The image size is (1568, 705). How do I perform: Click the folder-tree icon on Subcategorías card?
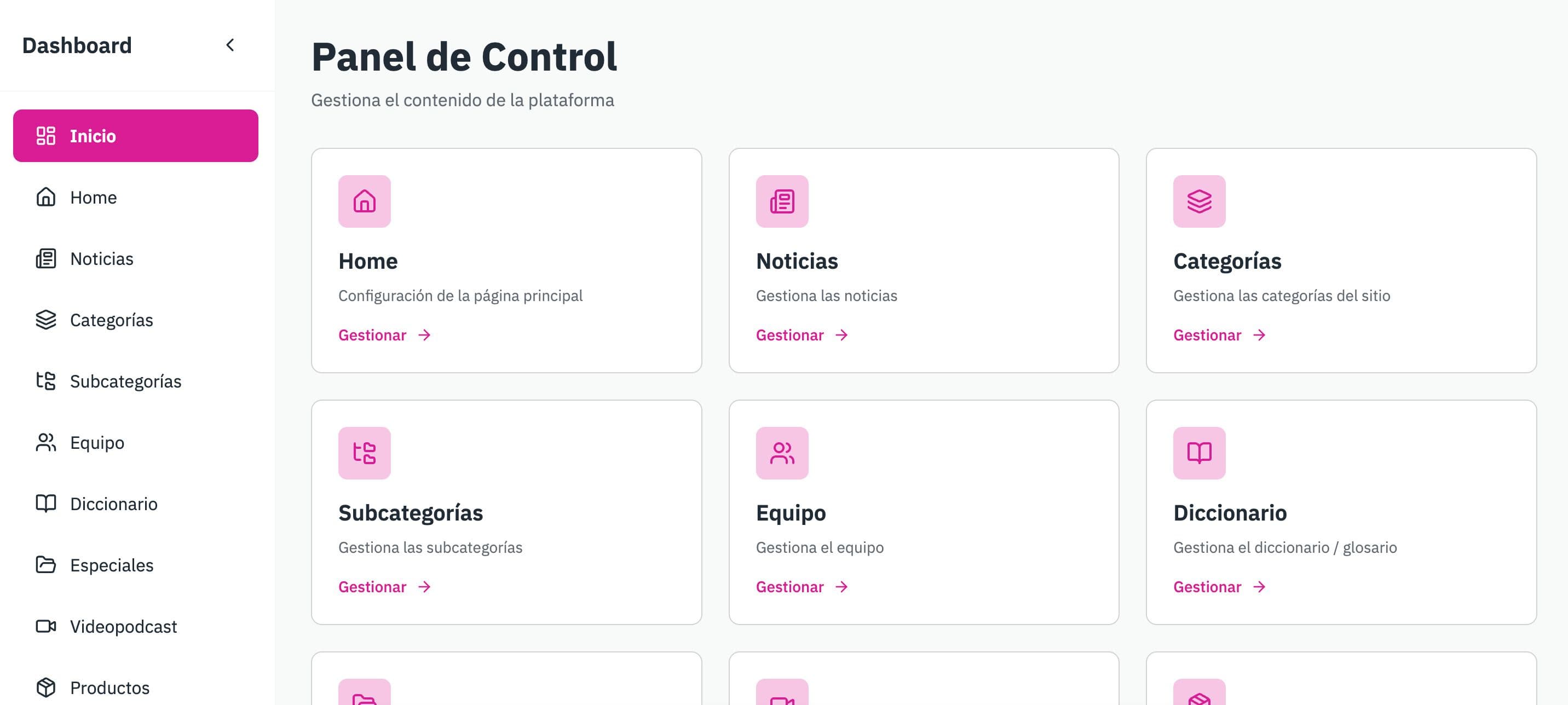coord(364,453)
